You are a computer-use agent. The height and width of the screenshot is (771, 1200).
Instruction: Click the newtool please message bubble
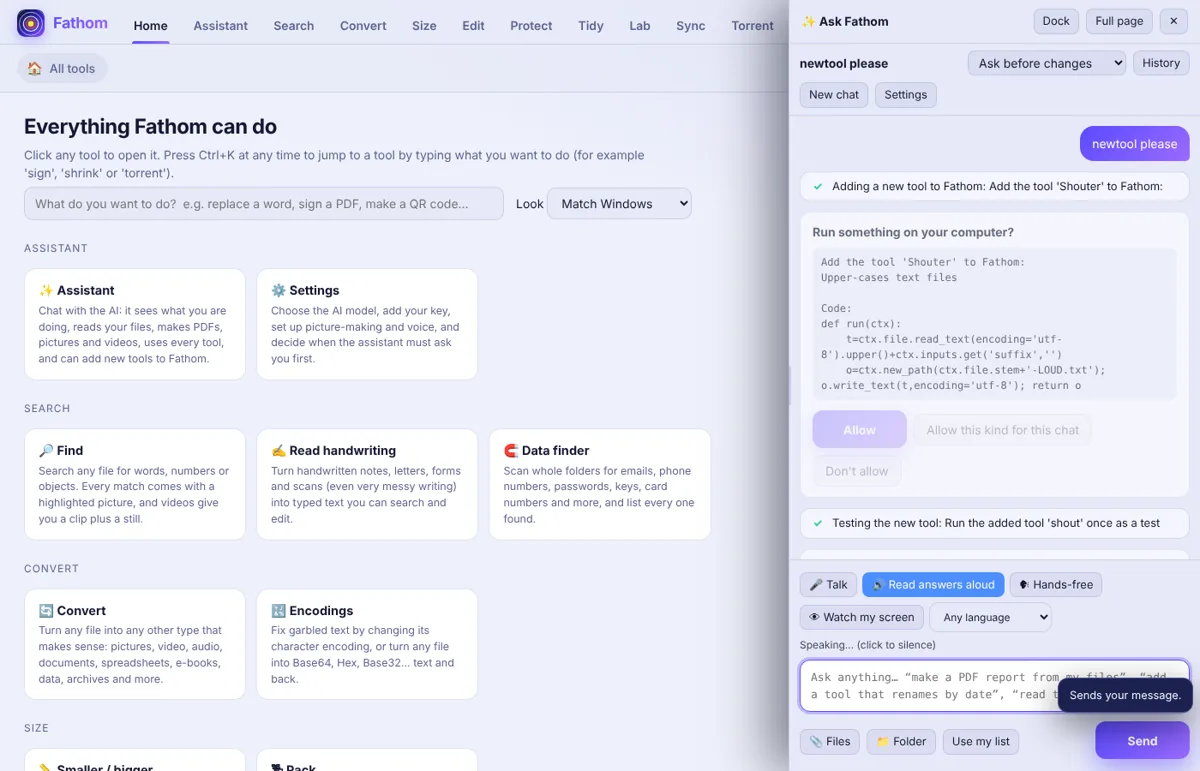[1134, 144]
